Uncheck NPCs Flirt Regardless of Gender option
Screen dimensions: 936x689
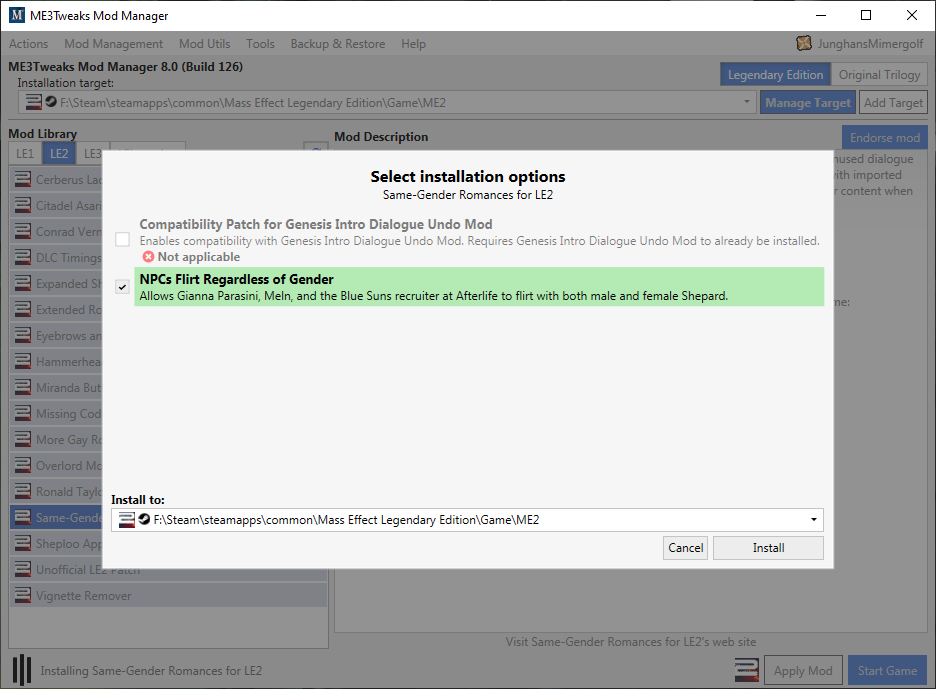(x=122, y=287)
